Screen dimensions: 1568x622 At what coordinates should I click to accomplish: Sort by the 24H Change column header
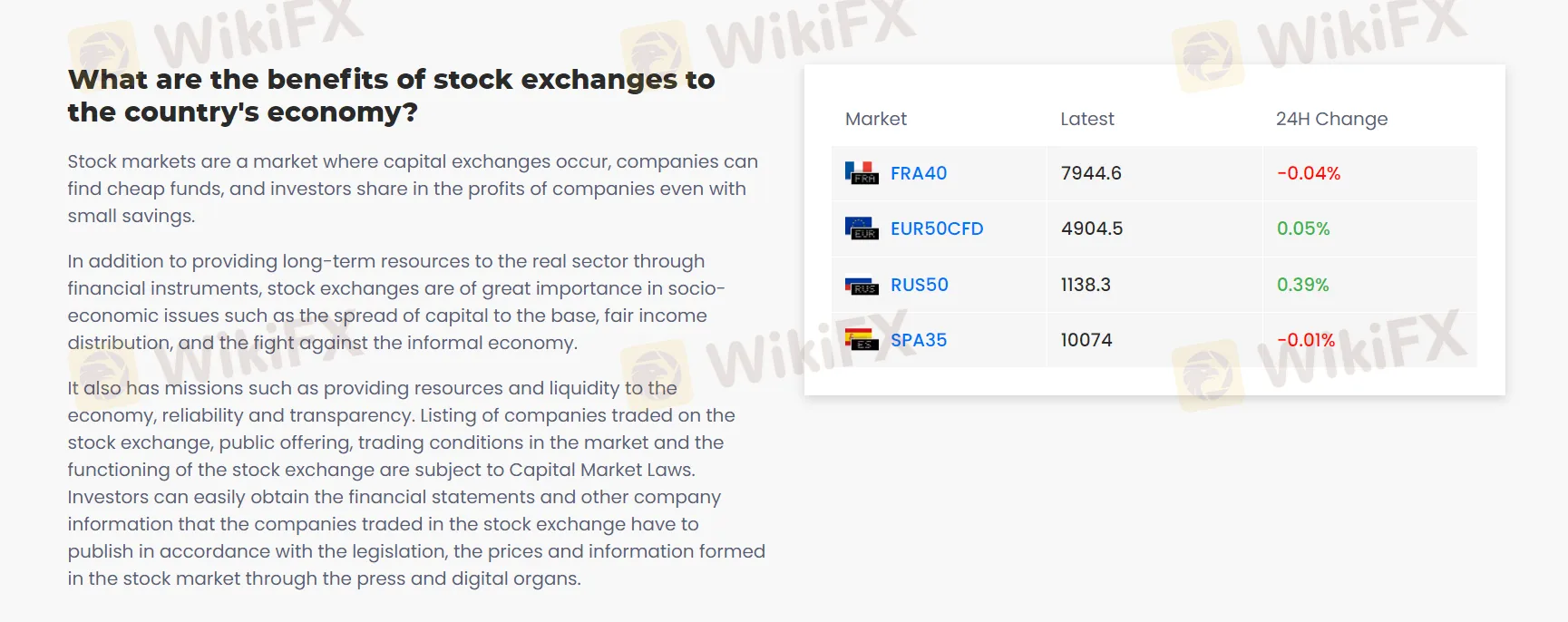(1331, 119)
